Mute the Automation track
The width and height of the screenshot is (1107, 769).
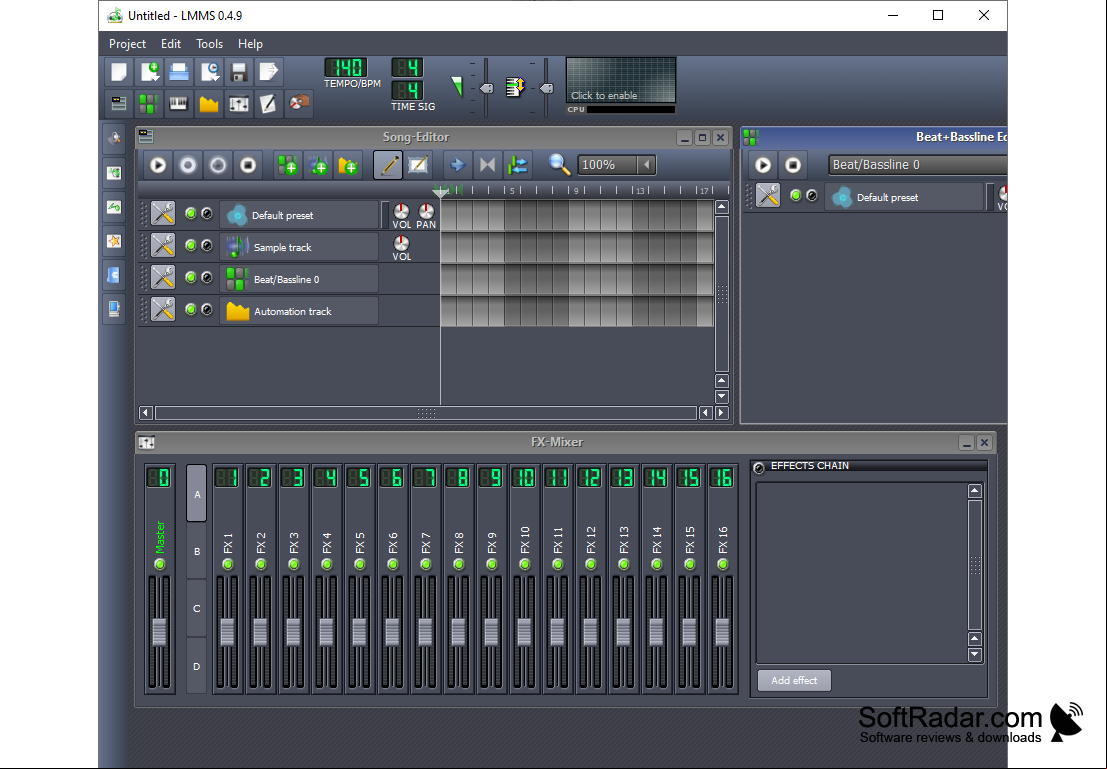coord(191,309)
